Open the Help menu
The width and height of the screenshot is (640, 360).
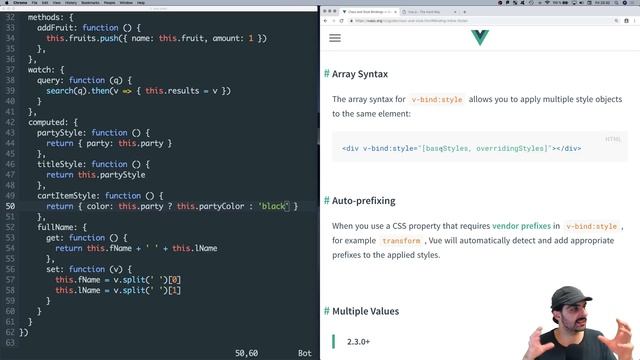point(141,2)
